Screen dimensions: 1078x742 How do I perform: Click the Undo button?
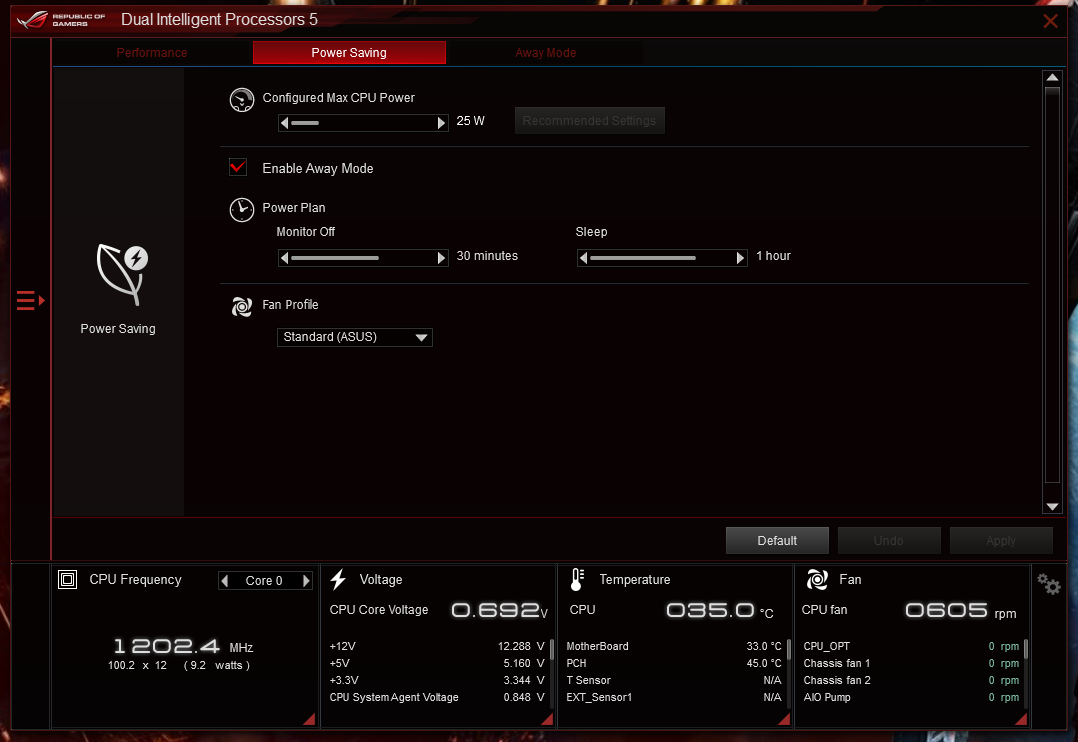coord(889,541)
